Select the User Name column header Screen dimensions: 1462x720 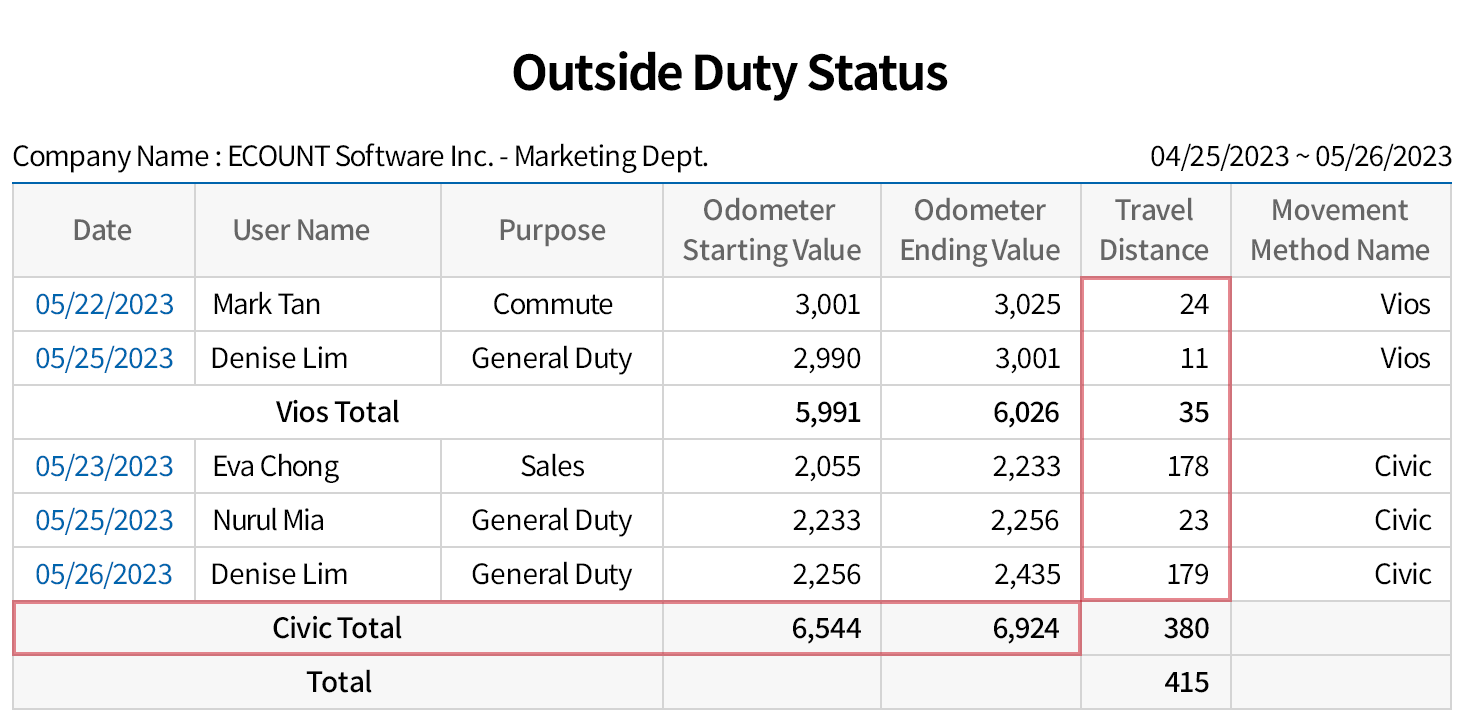[x=301, y=230]
